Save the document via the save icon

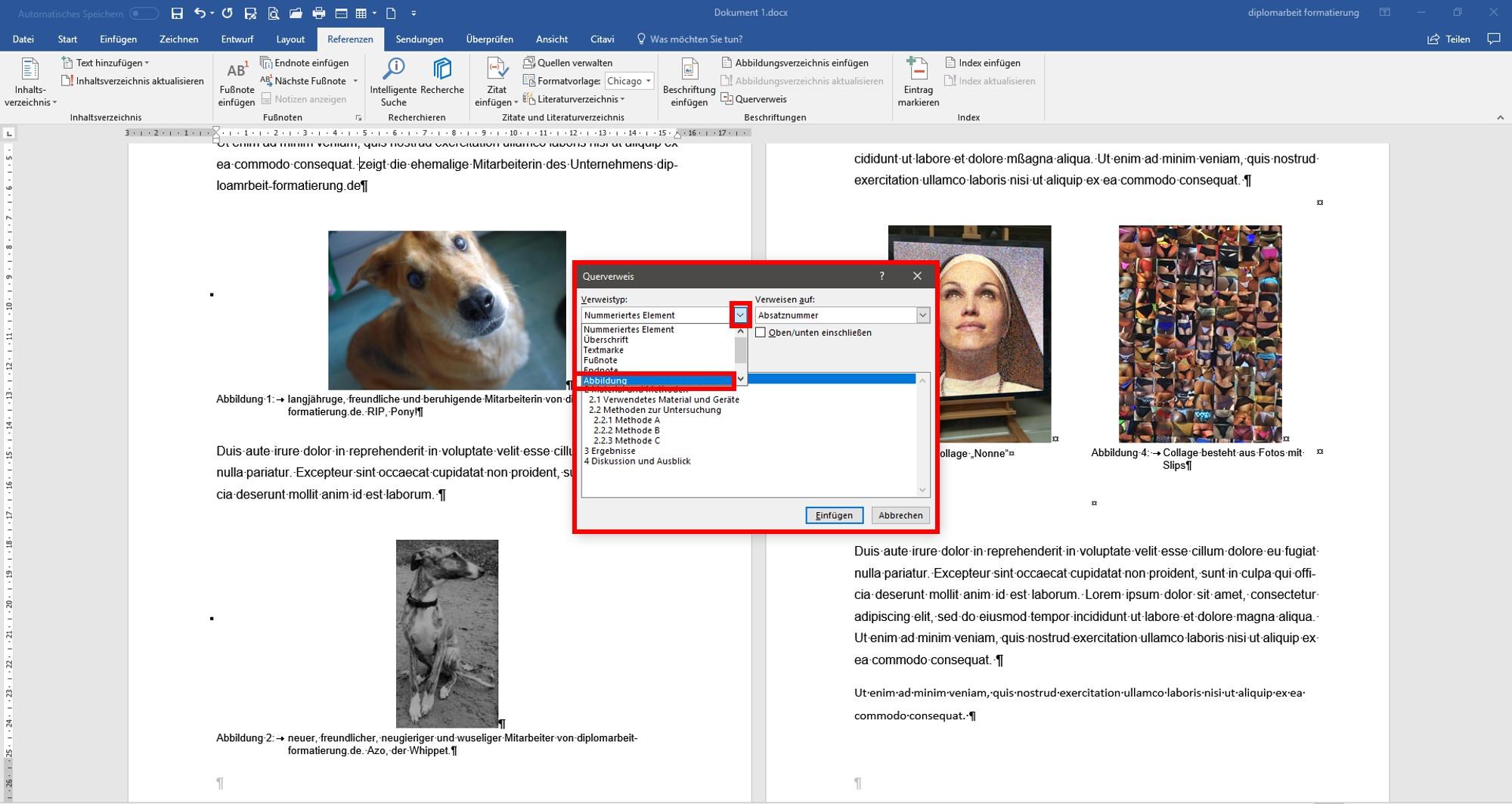(x=178, y=12)
